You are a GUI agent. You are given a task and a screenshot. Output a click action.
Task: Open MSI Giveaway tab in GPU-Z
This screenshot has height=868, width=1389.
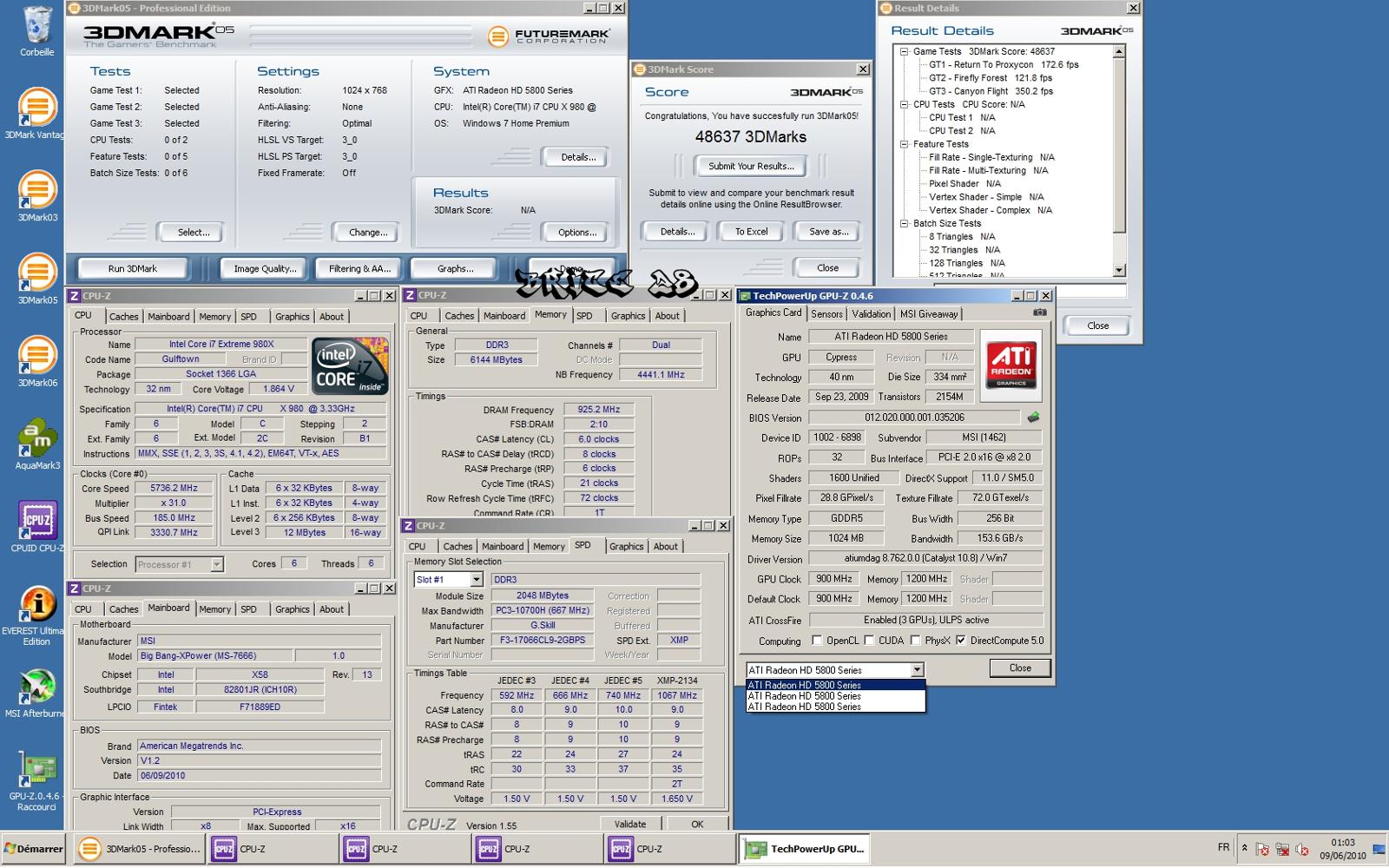point(928,314)
